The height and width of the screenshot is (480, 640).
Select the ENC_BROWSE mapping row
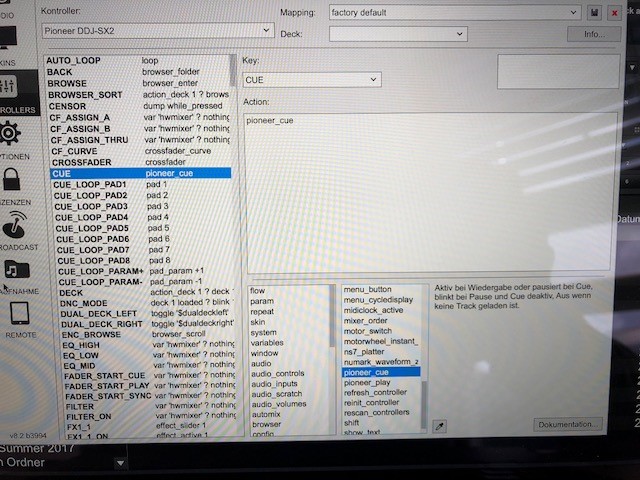[148, 334]
